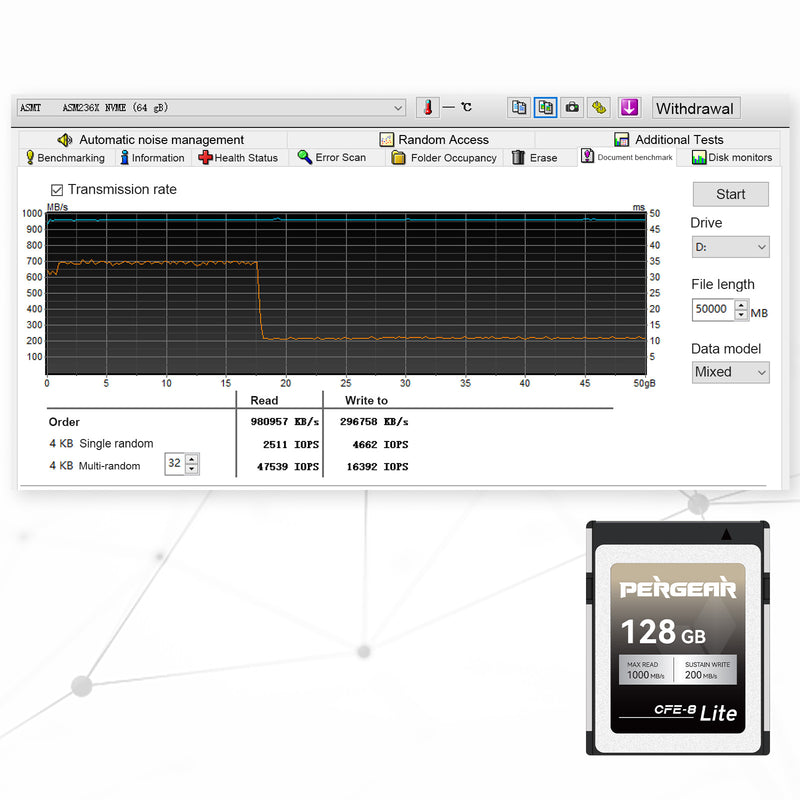Click the Pergear 128 GB card image
The image size is (800, 800).
pos(678,638)
